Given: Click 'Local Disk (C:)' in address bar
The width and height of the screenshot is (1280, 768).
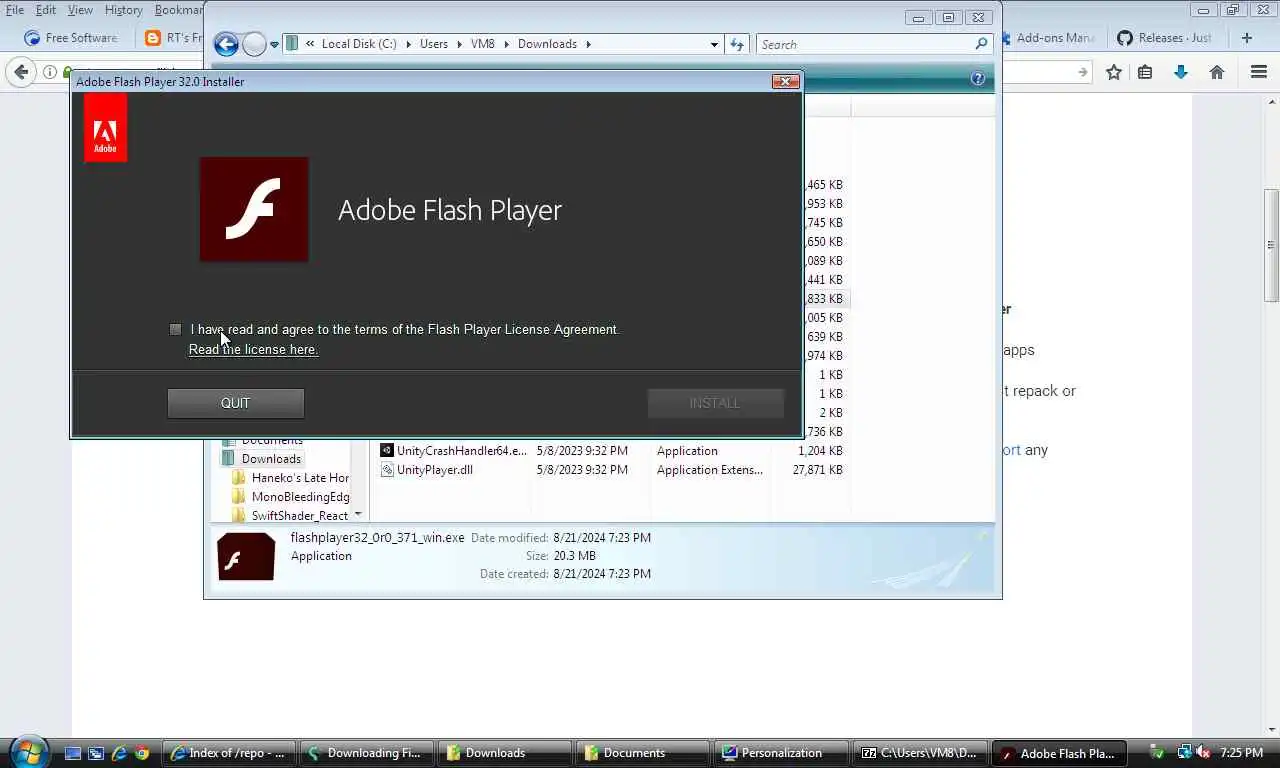Looking at the screenshot, I should click(358, 44).
